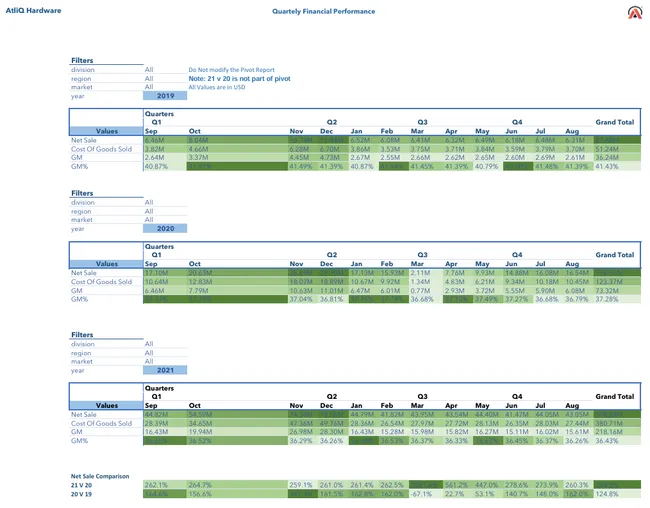The height and width of the screenshot is (508, 650).
Task: Click the Values header in the 2021 pivot table
Action: coord(107,406)
